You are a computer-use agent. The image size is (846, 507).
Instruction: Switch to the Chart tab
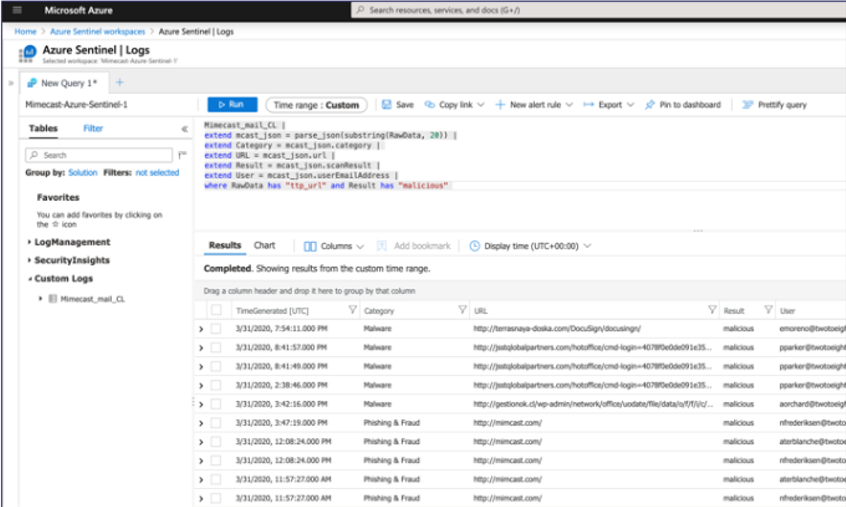point(264,246)
